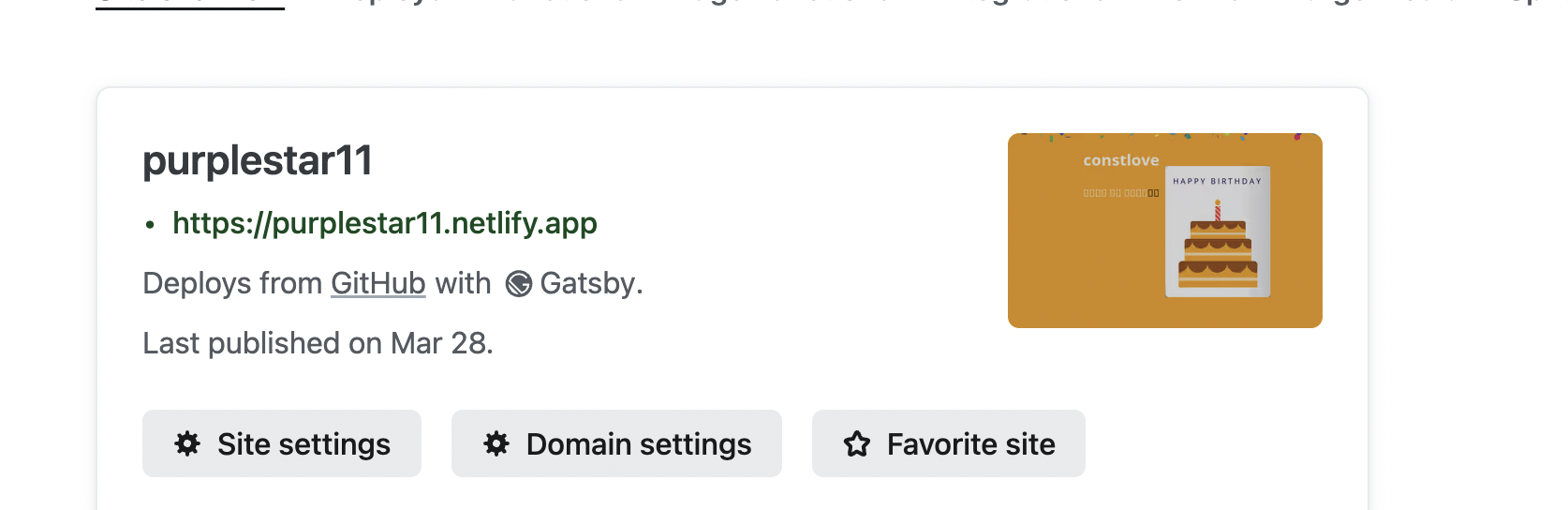Follow the GitHub link
Image resolution: width=1568 pixels, height=510 pixels.
pyautogui.click(x=377, y=283)
